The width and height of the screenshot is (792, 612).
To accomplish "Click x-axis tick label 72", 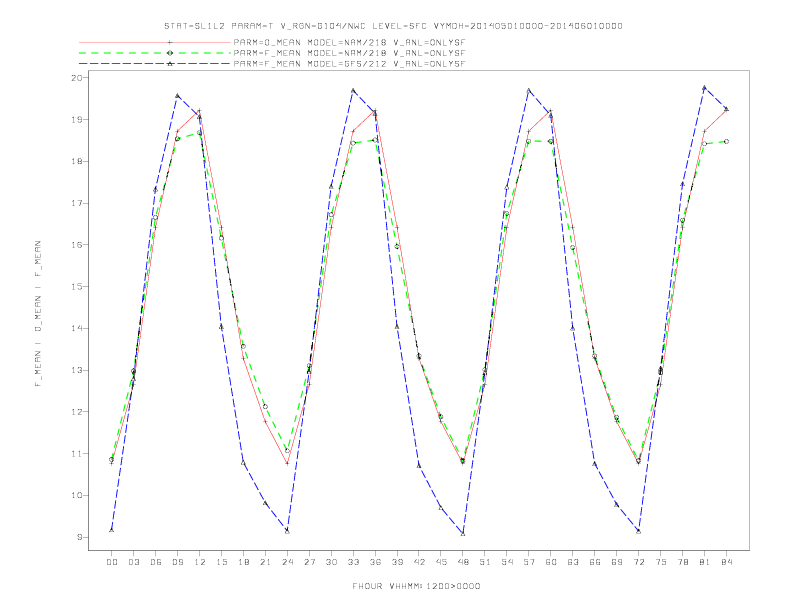I will (x=639, y=562).
